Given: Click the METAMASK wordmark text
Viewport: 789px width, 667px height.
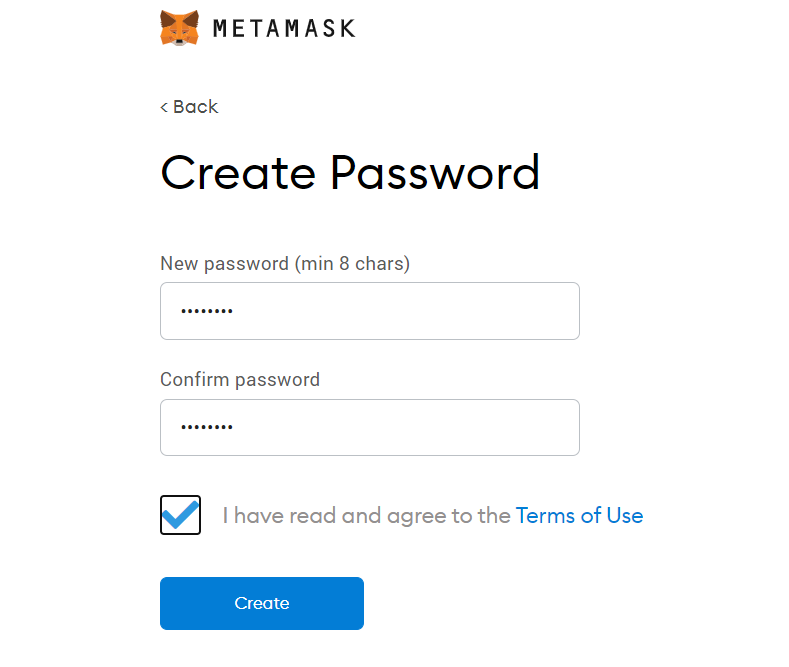Looking at the screenshot, I should tap(284, 29).
